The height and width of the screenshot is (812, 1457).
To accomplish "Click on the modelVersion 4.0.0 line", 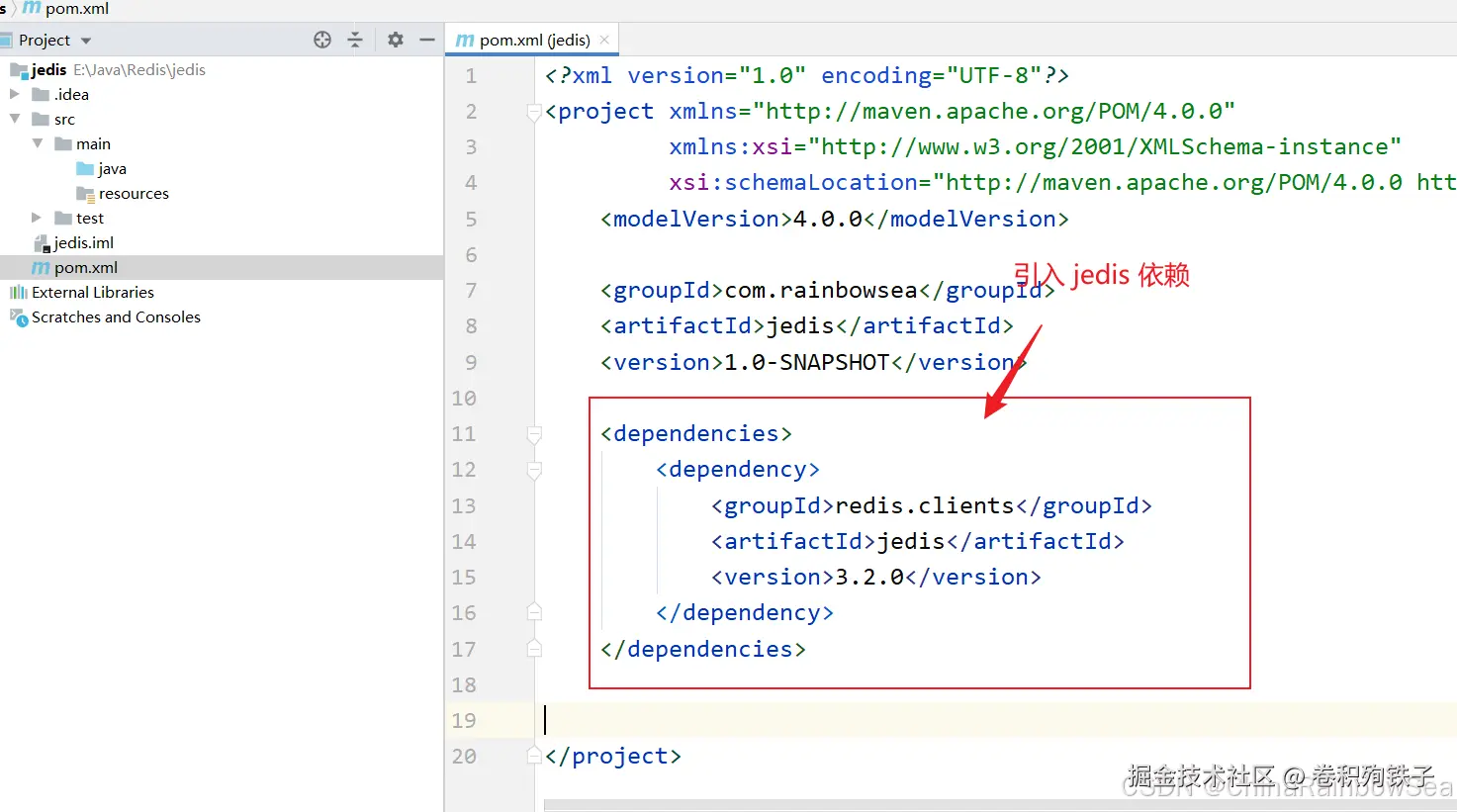I will point(835,219).
